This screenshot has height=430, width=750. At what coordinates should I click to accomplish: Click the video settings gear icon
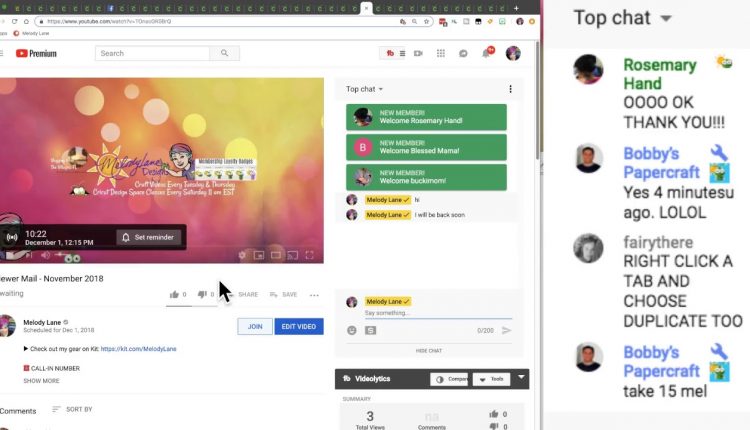pyautogui.click(x=240, y=255)
